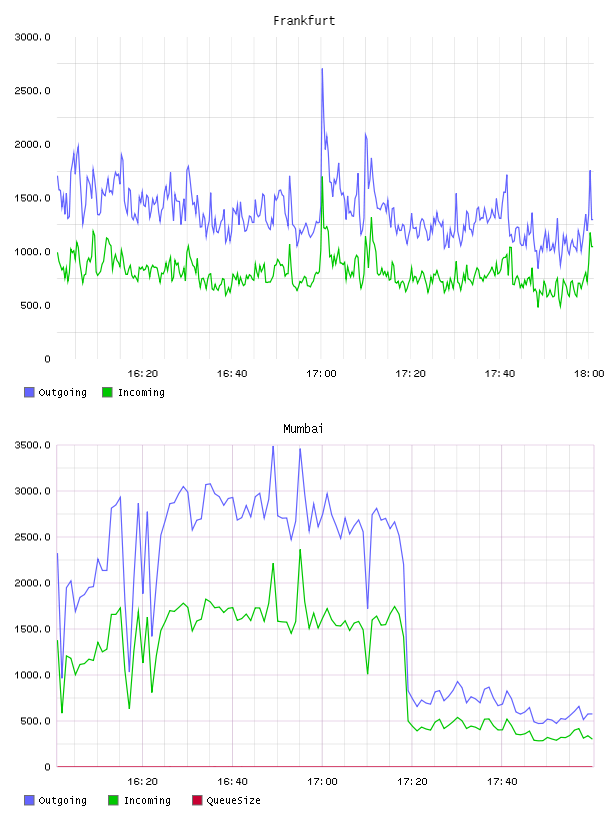Click the 16:40 time label on Mumbai chart

(232, 781)
